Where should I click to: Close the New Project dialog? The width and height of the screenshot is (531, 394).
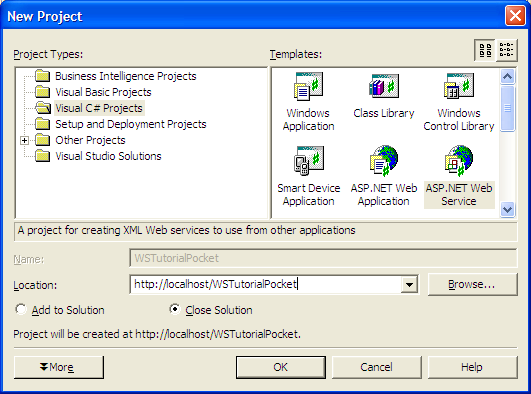[515, 15]
